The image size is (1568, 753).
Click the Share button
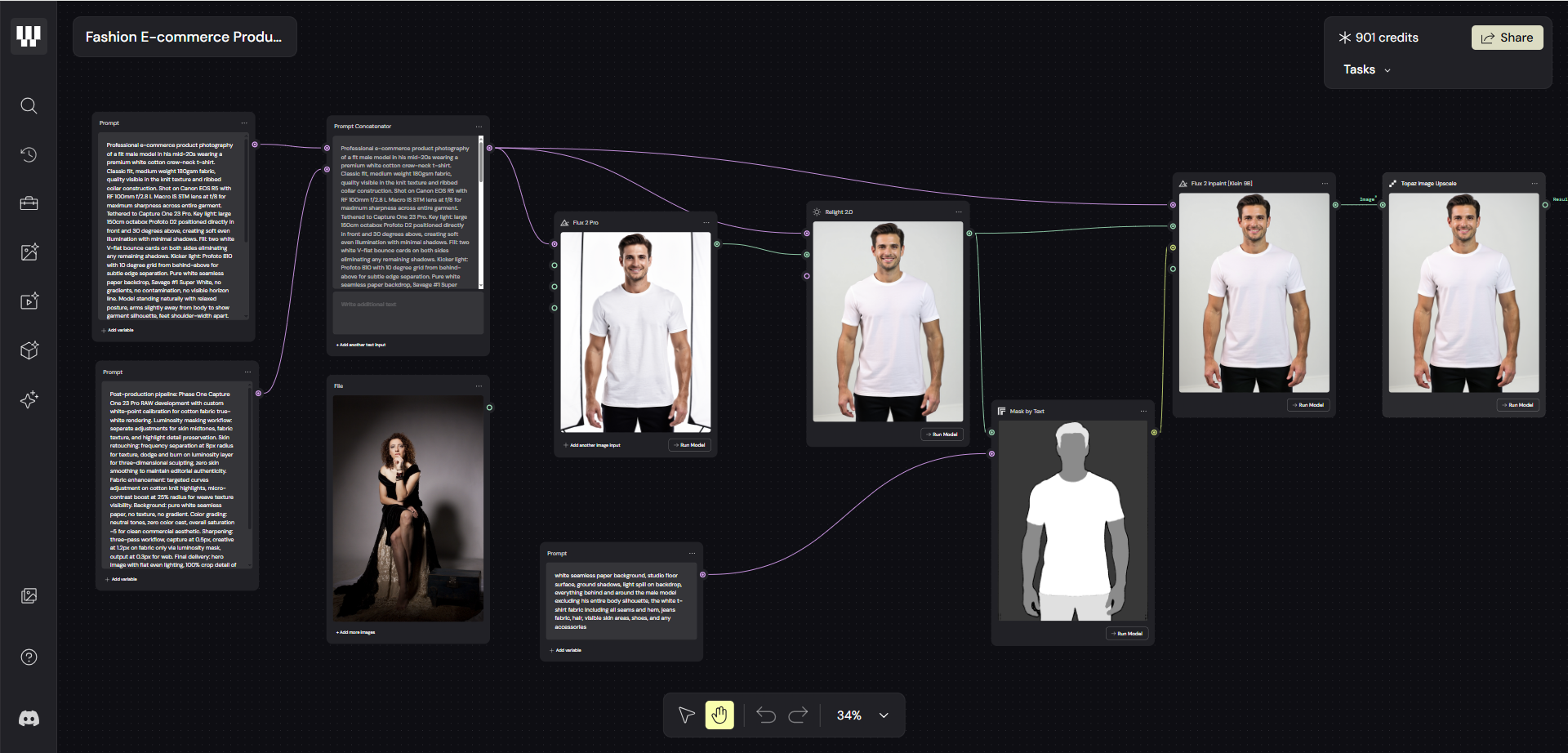1507,38
